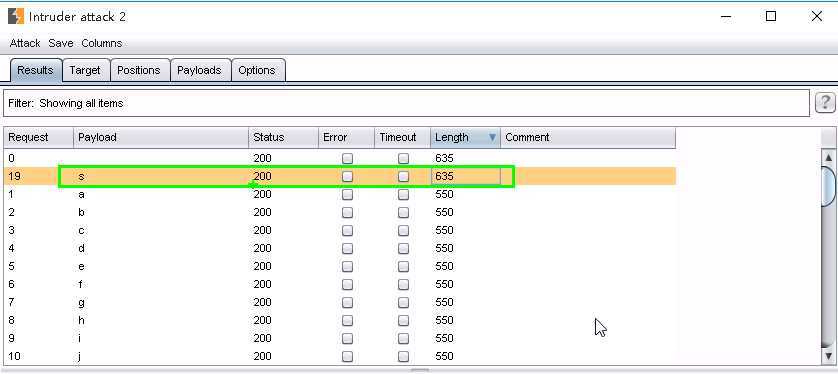Click the 550 length in request 1 row
The height and width of the screenshot is (374, 838).
point(444,194)
